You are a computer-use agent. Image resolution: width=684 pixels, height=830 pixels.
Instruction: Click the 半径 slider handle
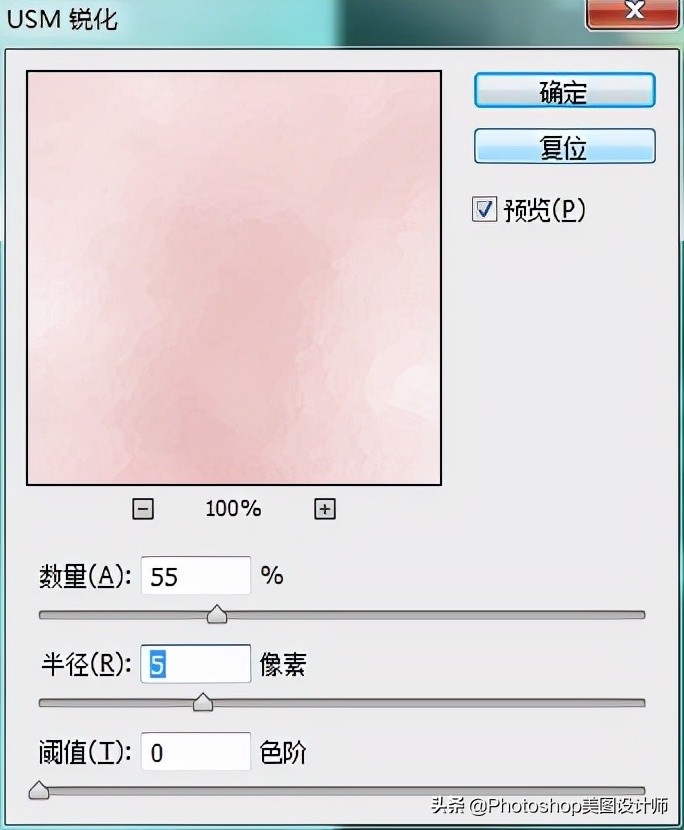pyautogui.click(x=203, y=703)
